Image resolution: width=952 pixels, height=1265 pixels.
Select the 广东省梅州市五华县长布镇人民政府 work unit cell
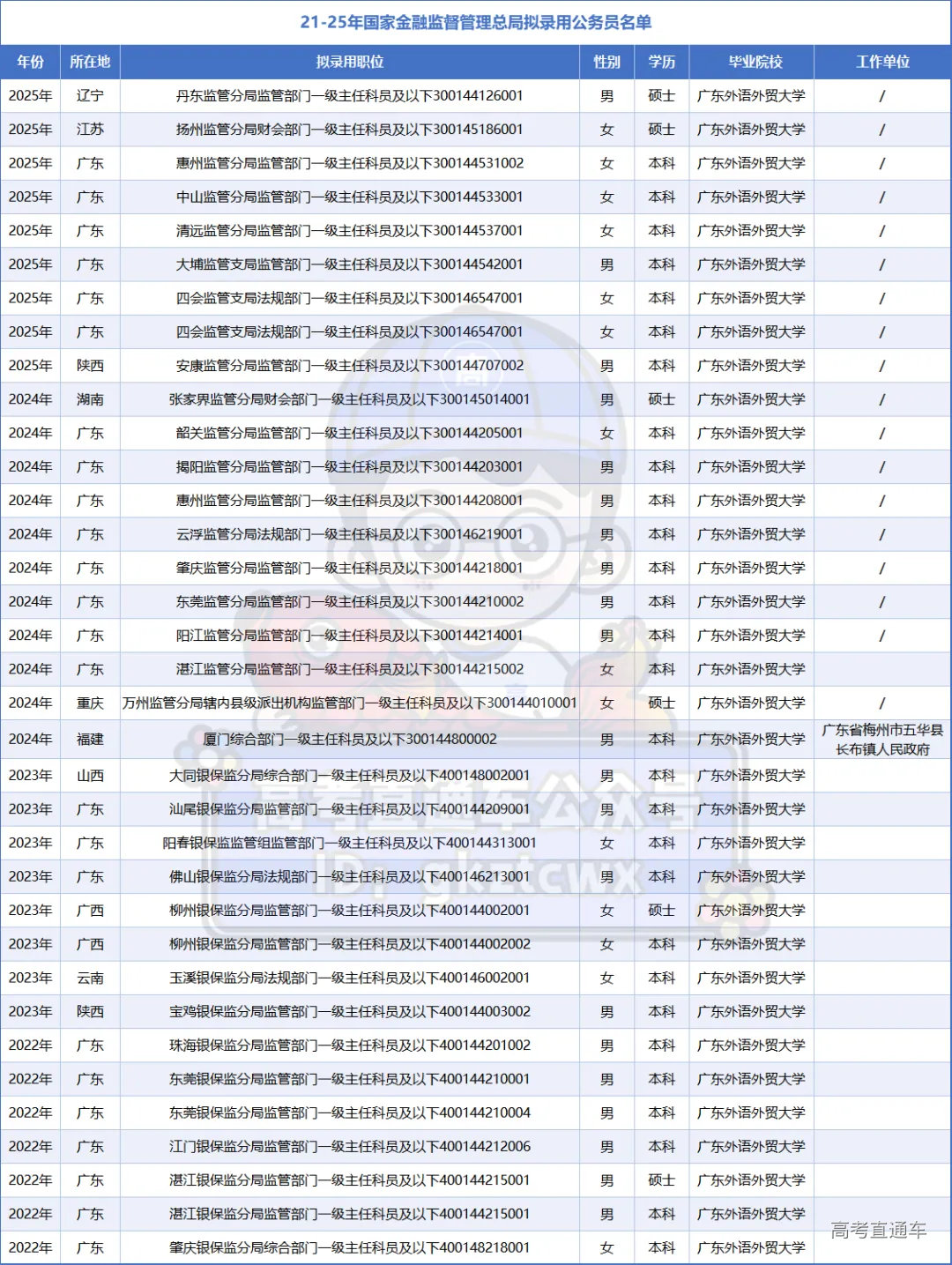click(x=881, y=740)
